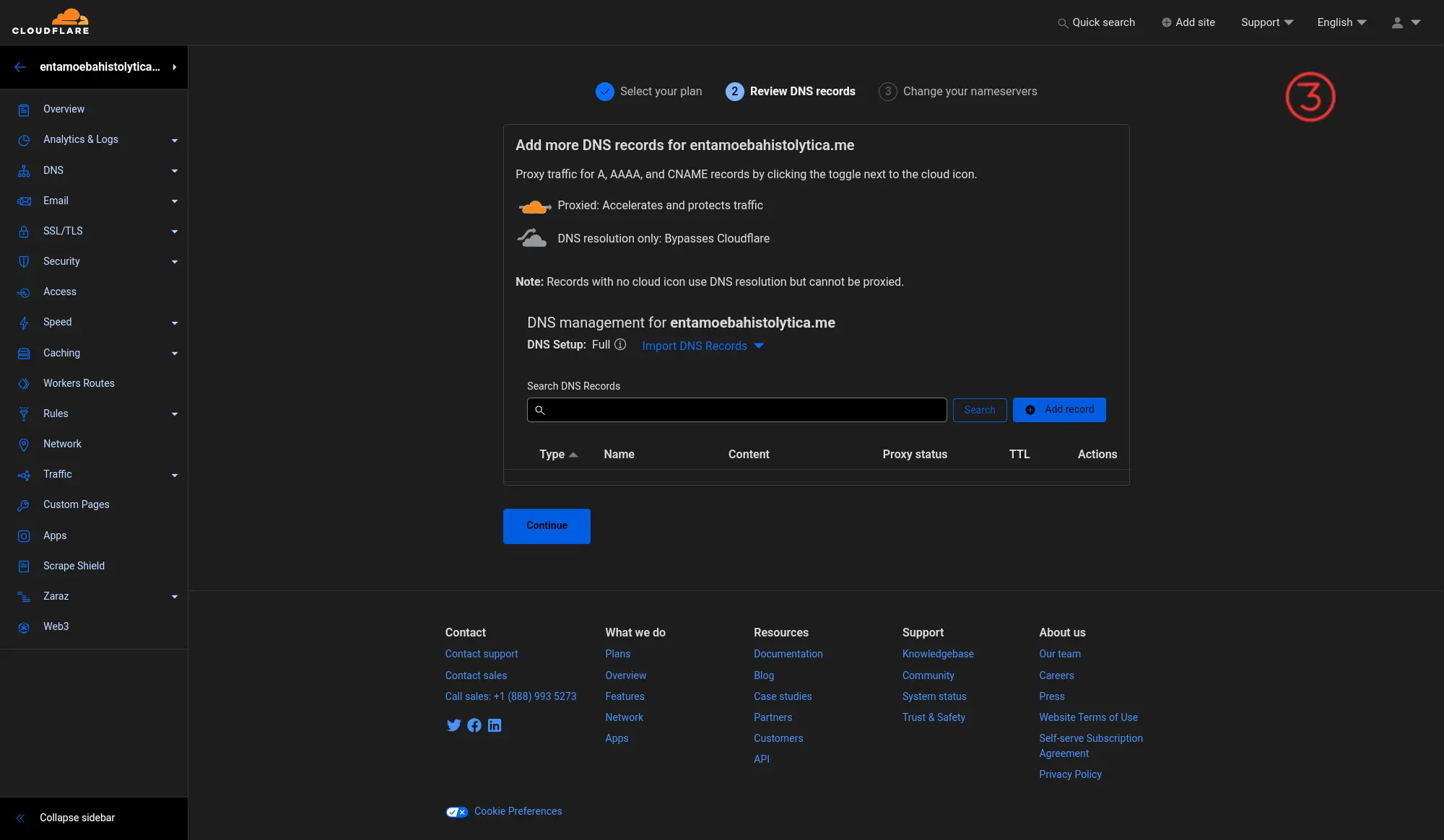Open the Support dropdown menu

tap(1267, 22)
